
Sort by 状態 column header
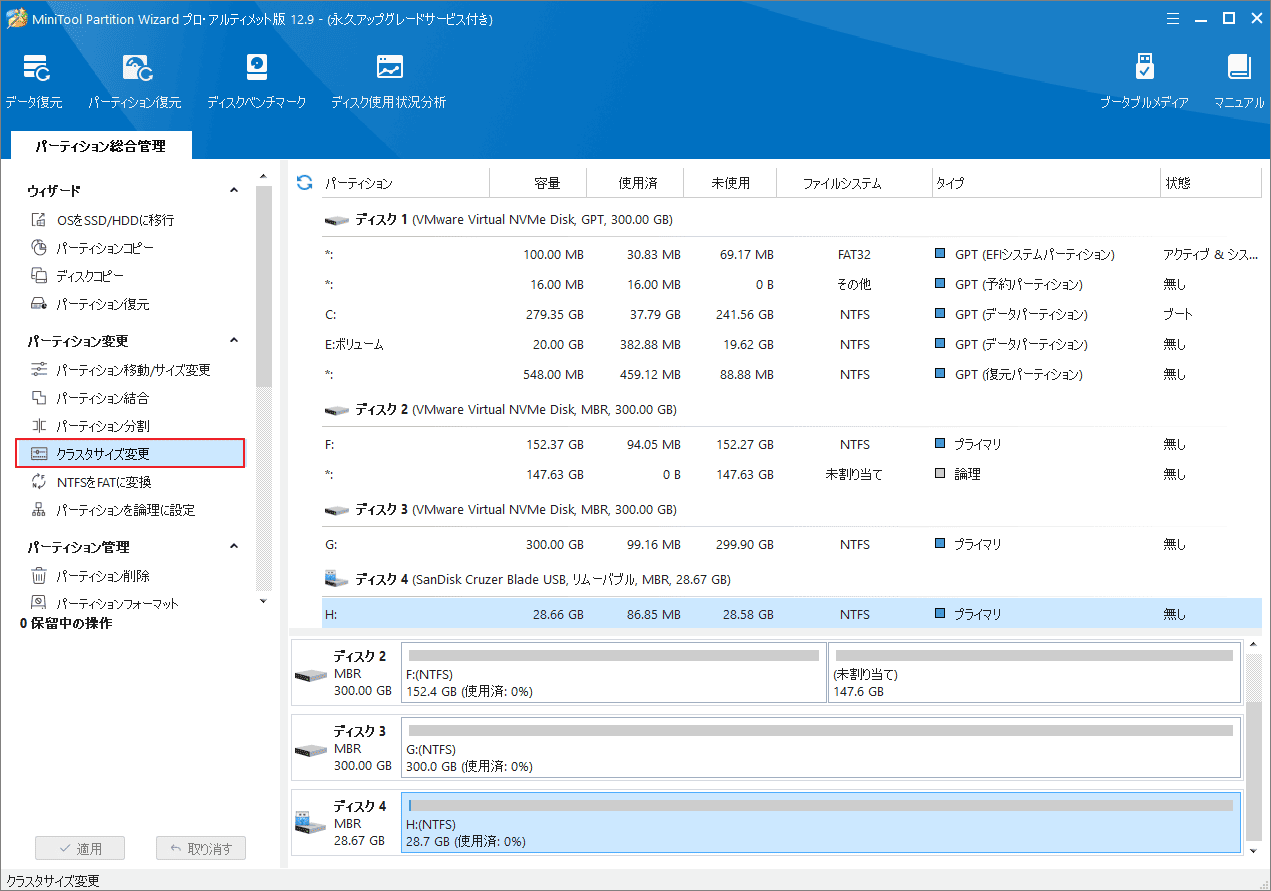[1211, 183]
